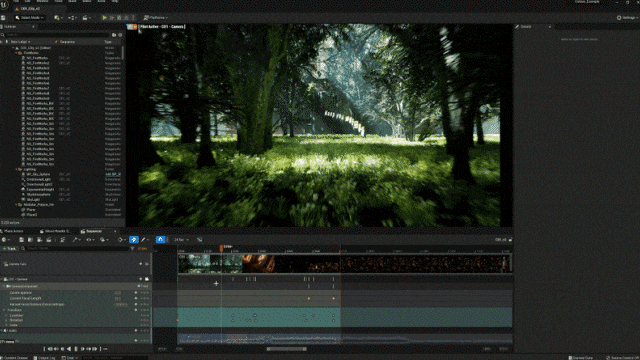
Task: Collapse the Fireworks folder in the Outliner
Action: [x=17, y=53]
